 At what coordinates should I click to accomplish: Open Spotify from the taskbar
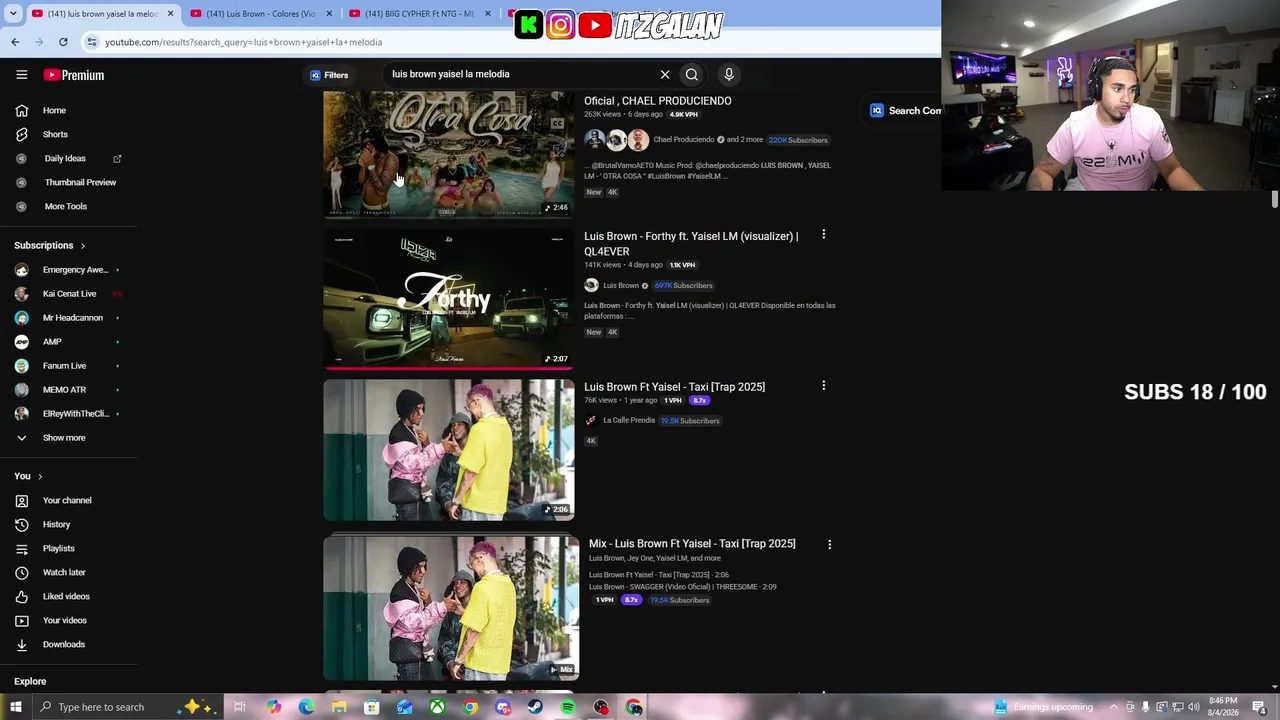pyautogui.click(x=568, y=707)
